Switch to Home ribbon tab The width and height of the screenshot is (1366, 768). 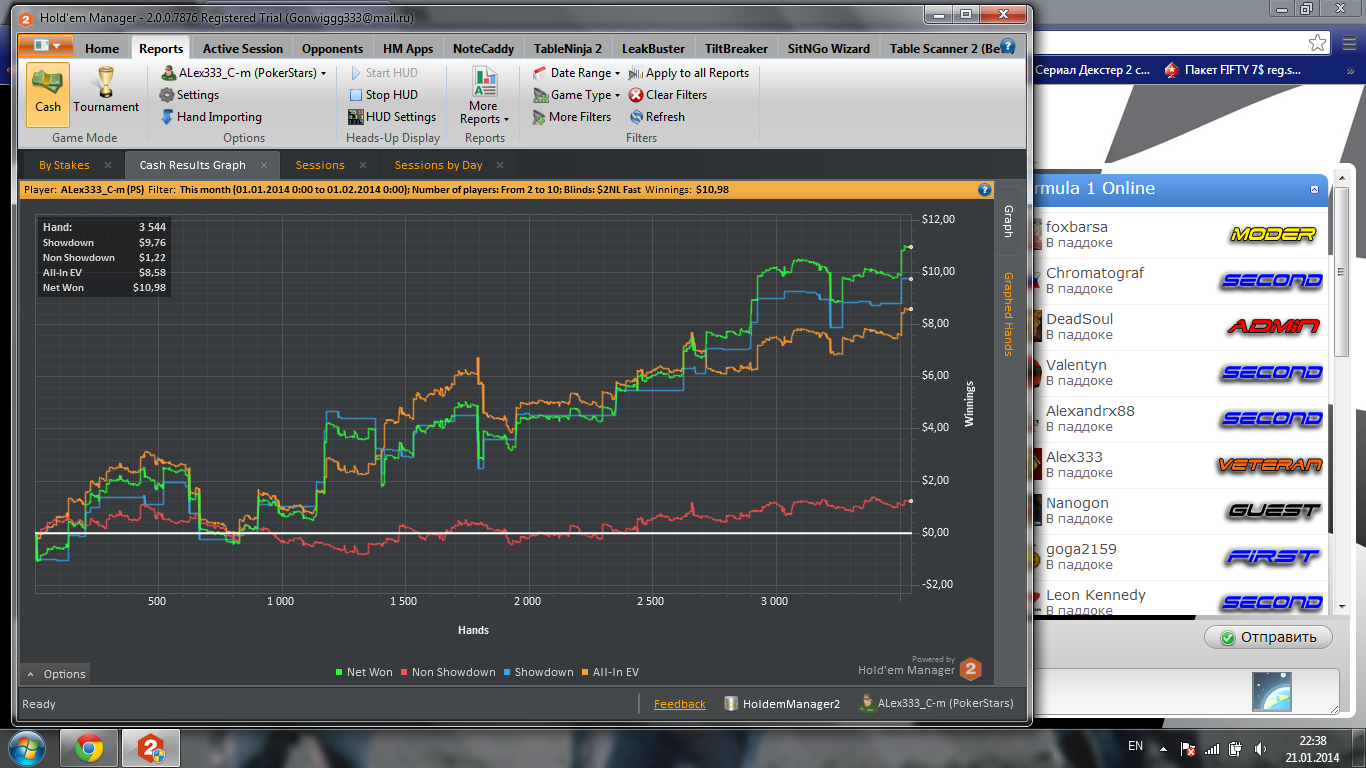point(102,48)
